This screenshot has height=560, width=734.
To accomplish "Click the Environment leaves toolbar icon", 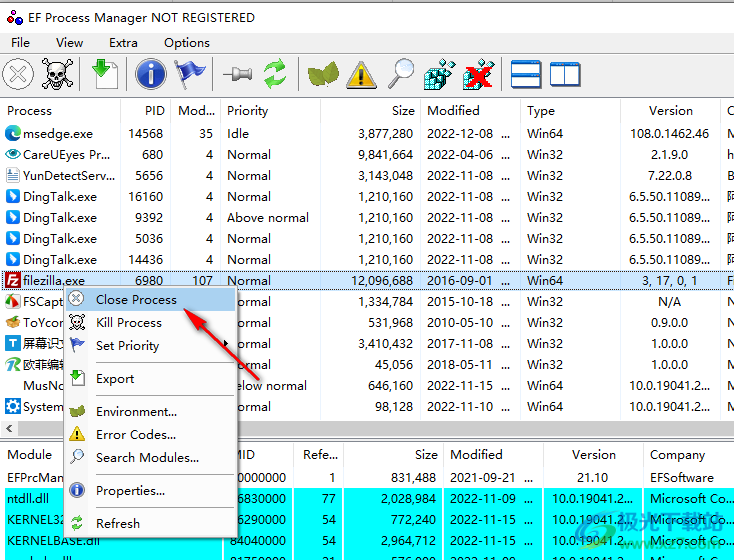I will tap(323, 74).
